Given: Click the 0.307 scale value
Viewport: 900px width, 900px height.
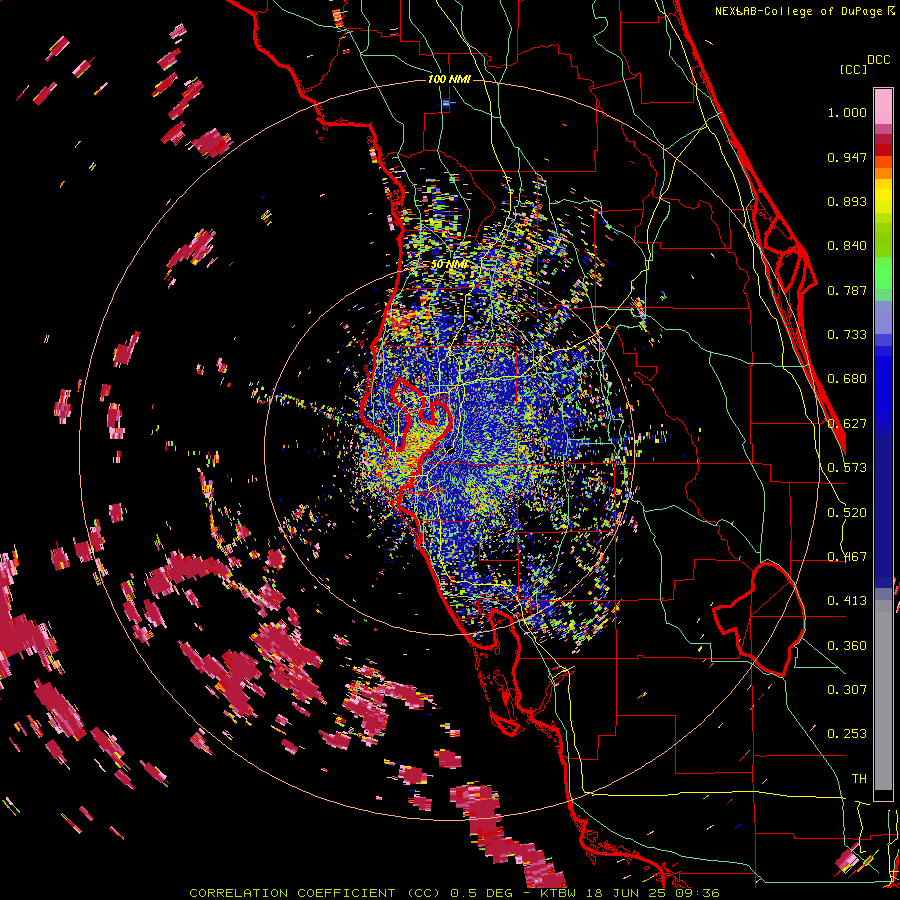Looking at the screenshot, I should click(847, 690).
